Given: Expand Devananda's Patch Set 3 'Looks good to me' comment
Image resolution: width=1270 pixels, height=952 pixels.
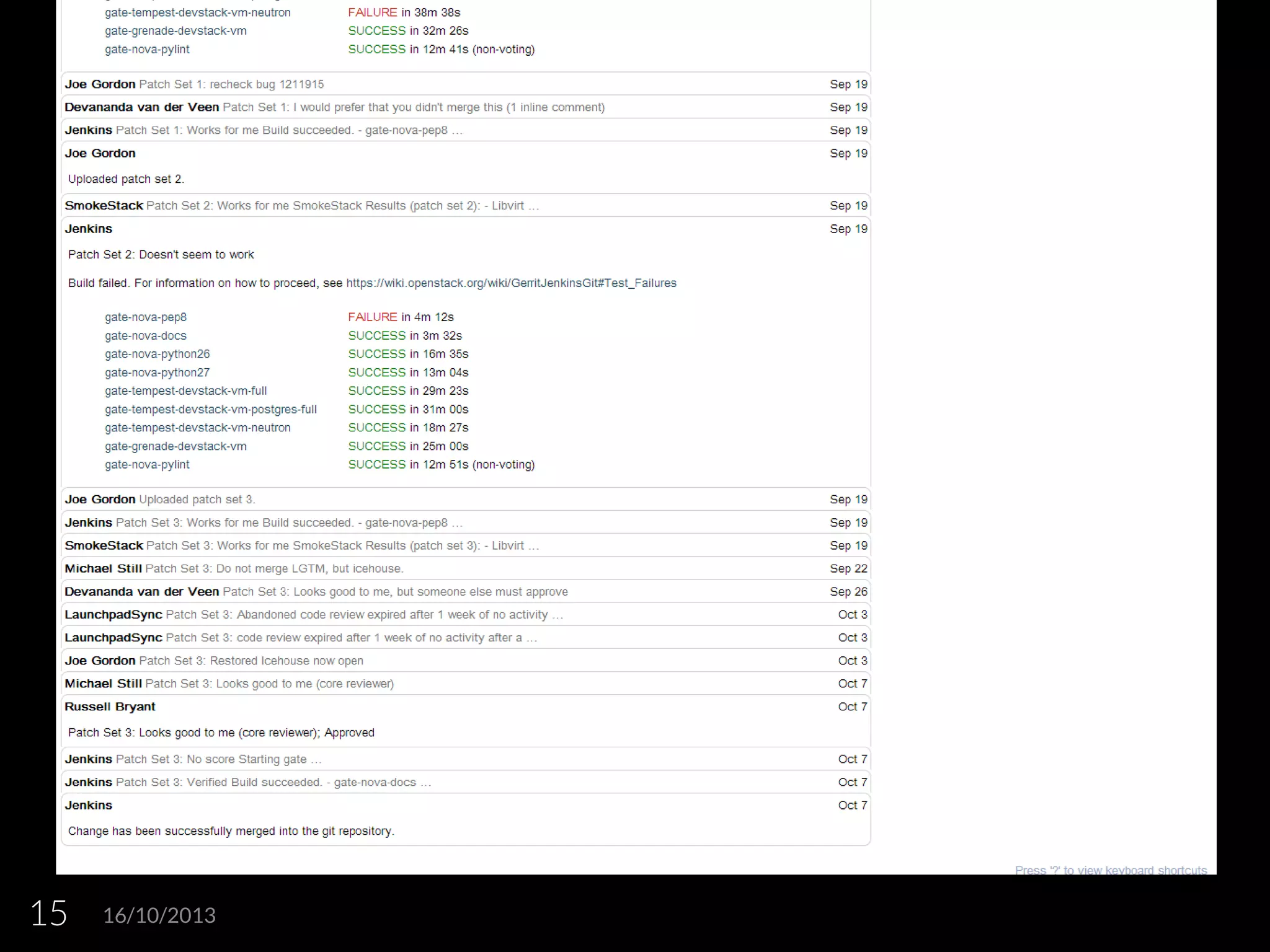Looking at the screenshot, I should point(466,592).
